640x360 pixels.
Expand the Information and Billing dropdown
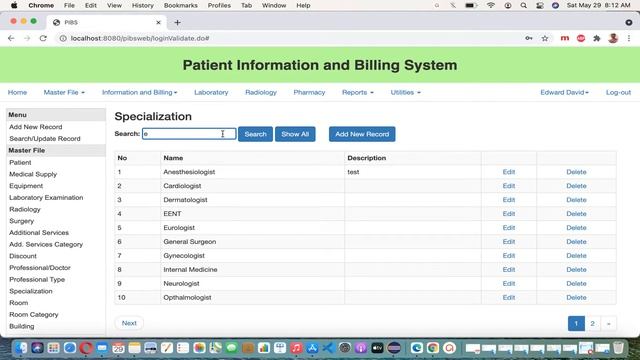pos(140,92)
